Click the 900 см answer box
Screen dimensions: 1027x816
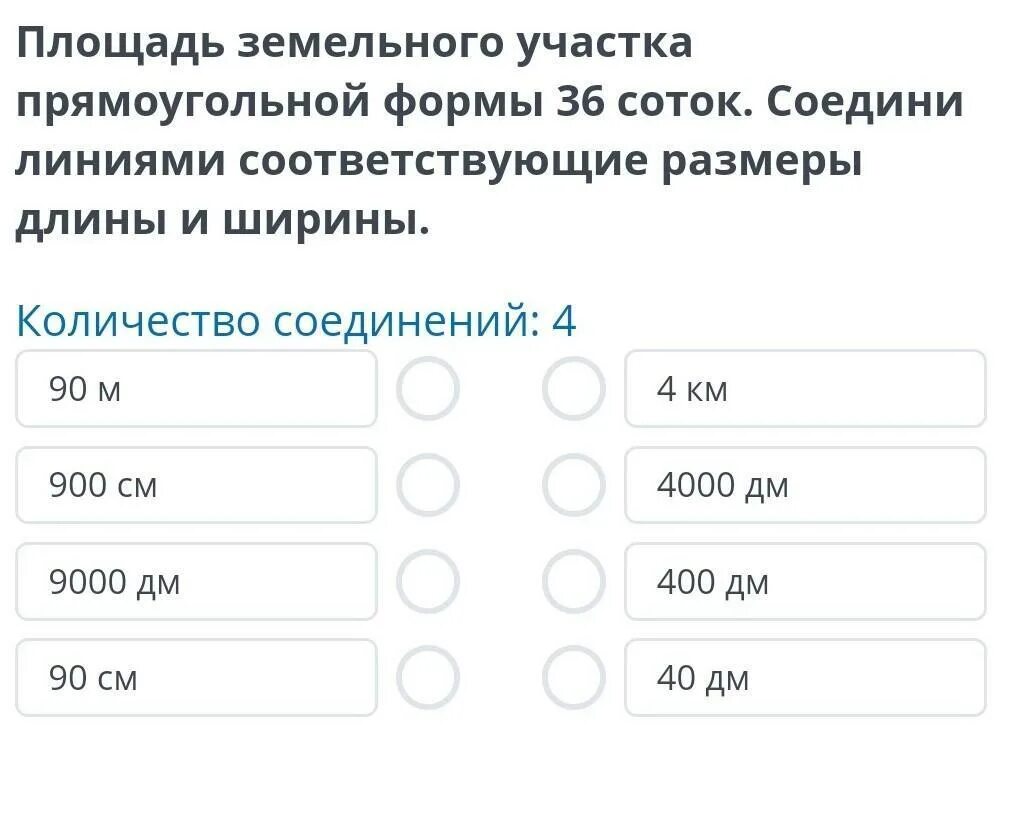coord(196,485)
